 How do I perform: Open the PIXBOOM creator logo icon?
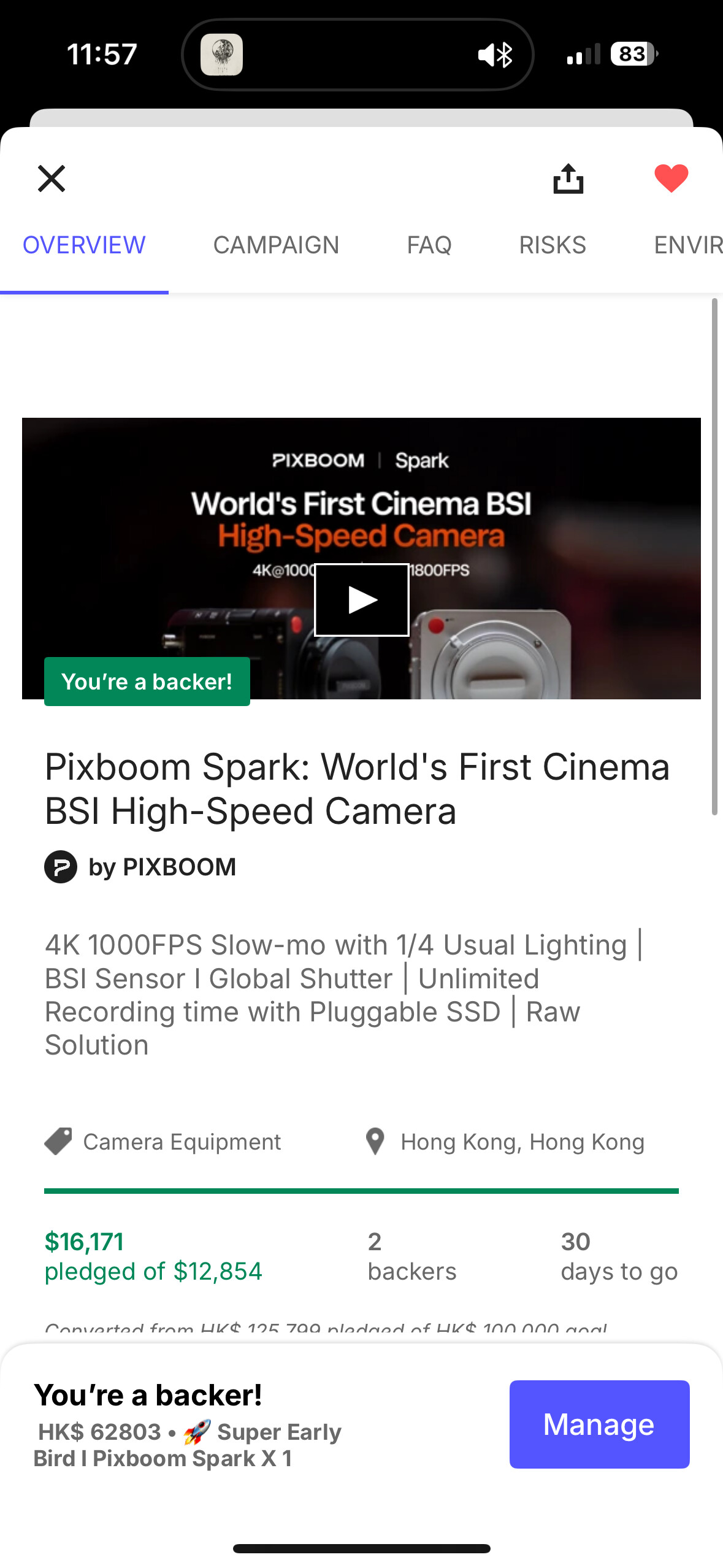click(61, 867)
